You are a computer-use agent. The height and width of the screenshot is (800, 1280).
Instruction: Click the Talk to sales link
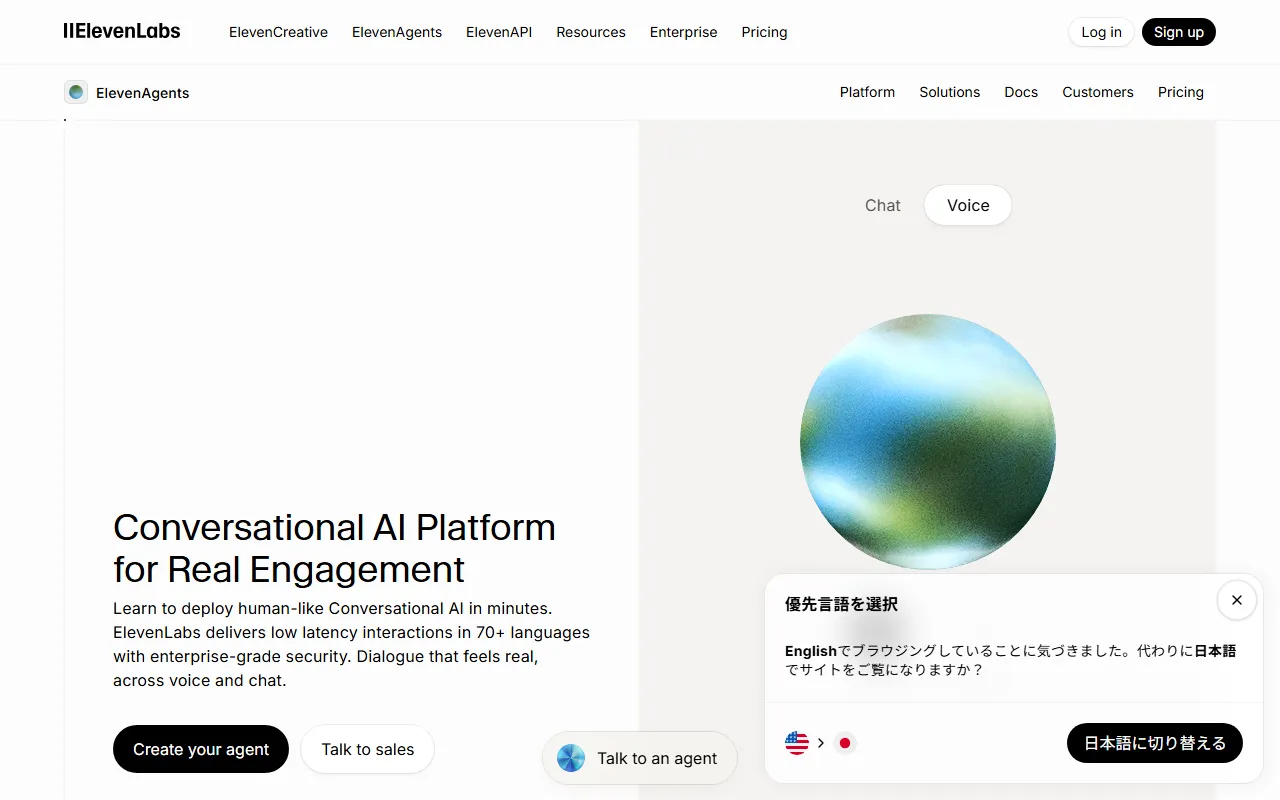[367, 749]
